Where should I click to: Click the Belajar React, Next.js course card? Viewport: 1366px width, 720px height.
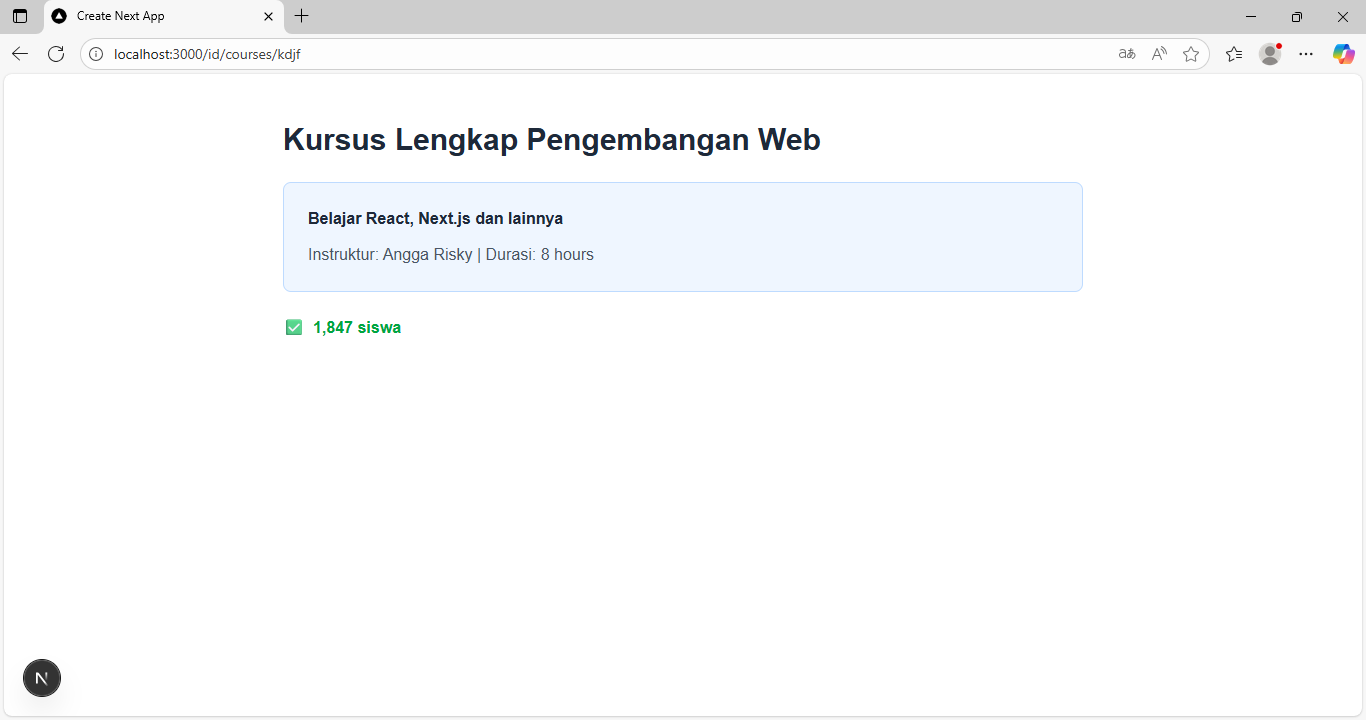point(682,237)
